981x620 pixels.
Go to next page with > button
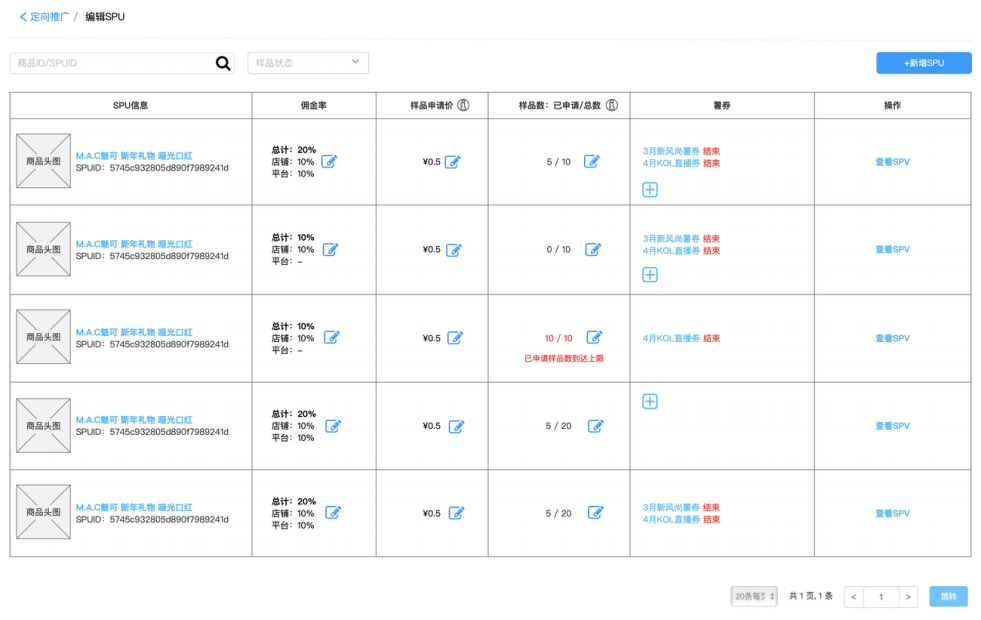click(x=908, y=597)
